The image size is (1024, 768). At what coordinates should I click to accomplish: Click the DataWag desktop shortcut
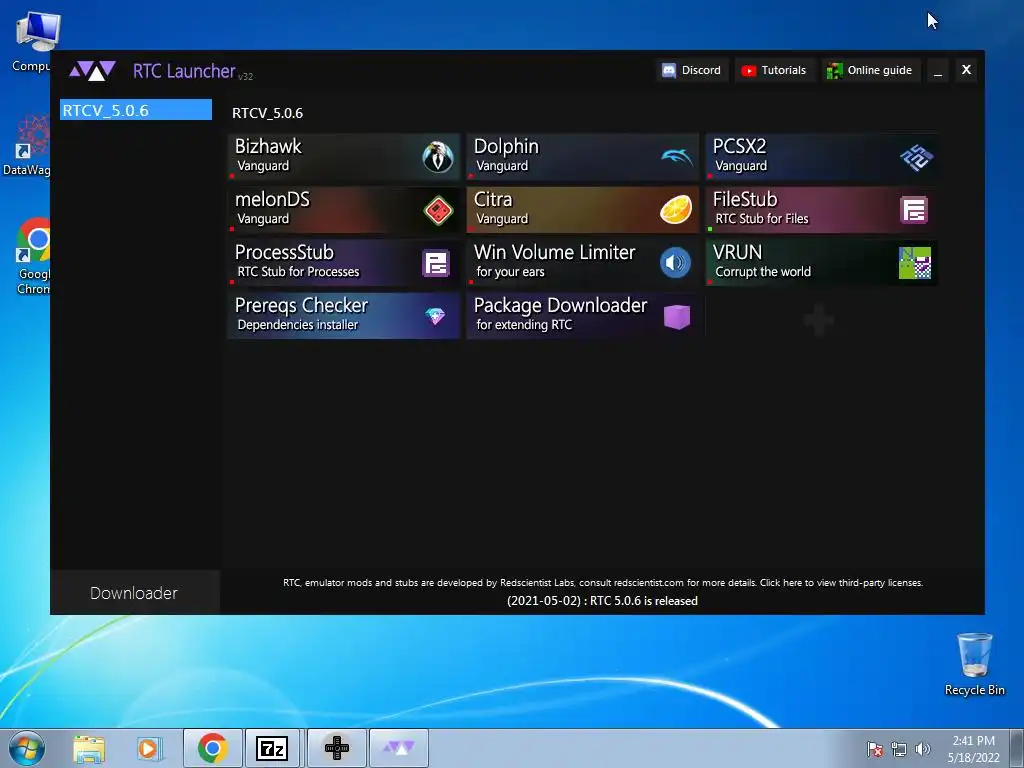[27, 145]
